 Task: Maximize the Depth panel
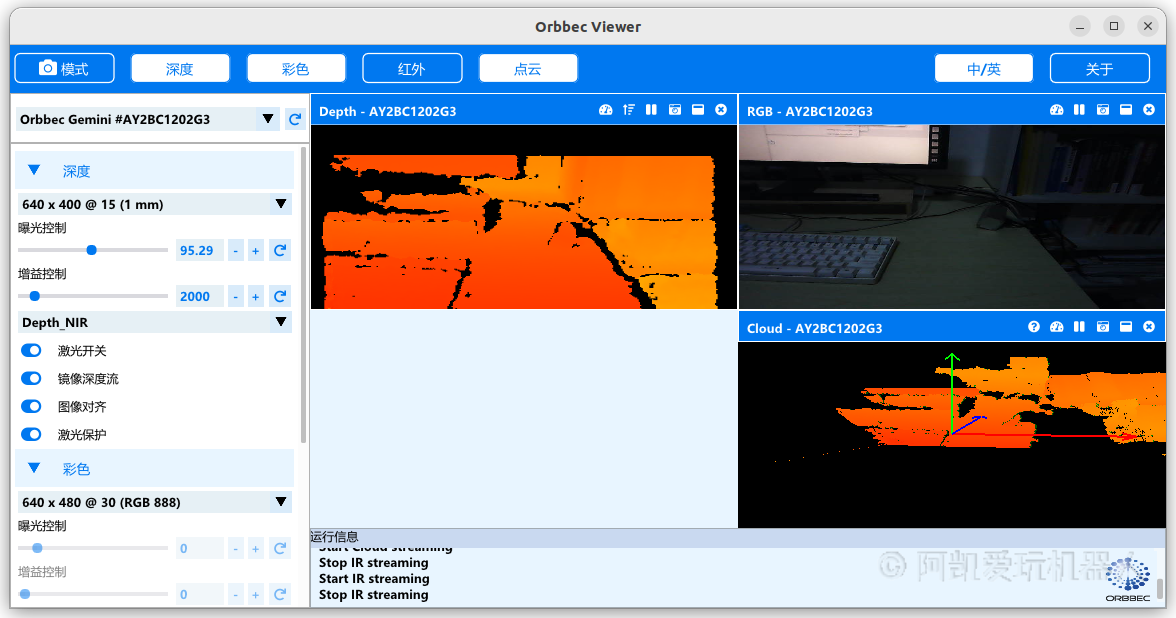[x=698, y=110]
